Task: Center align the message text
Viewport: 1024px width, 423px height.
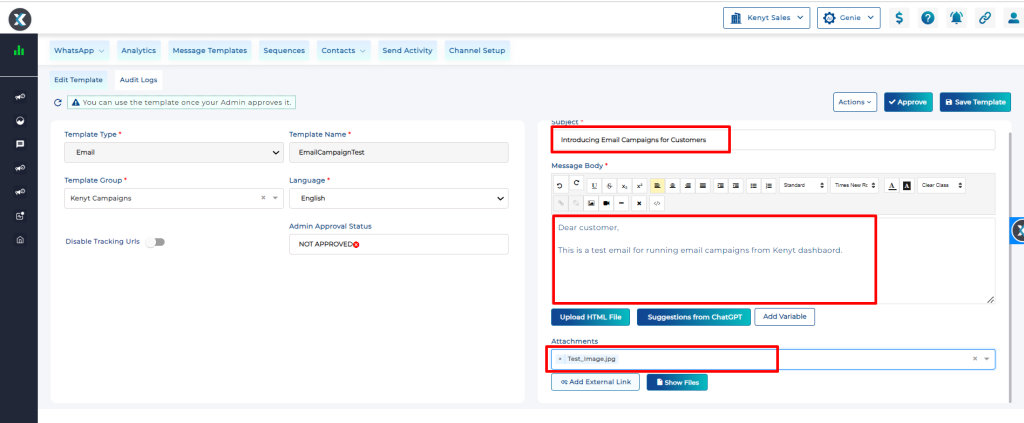Action: pyautogui.click(x=672, y=185)
